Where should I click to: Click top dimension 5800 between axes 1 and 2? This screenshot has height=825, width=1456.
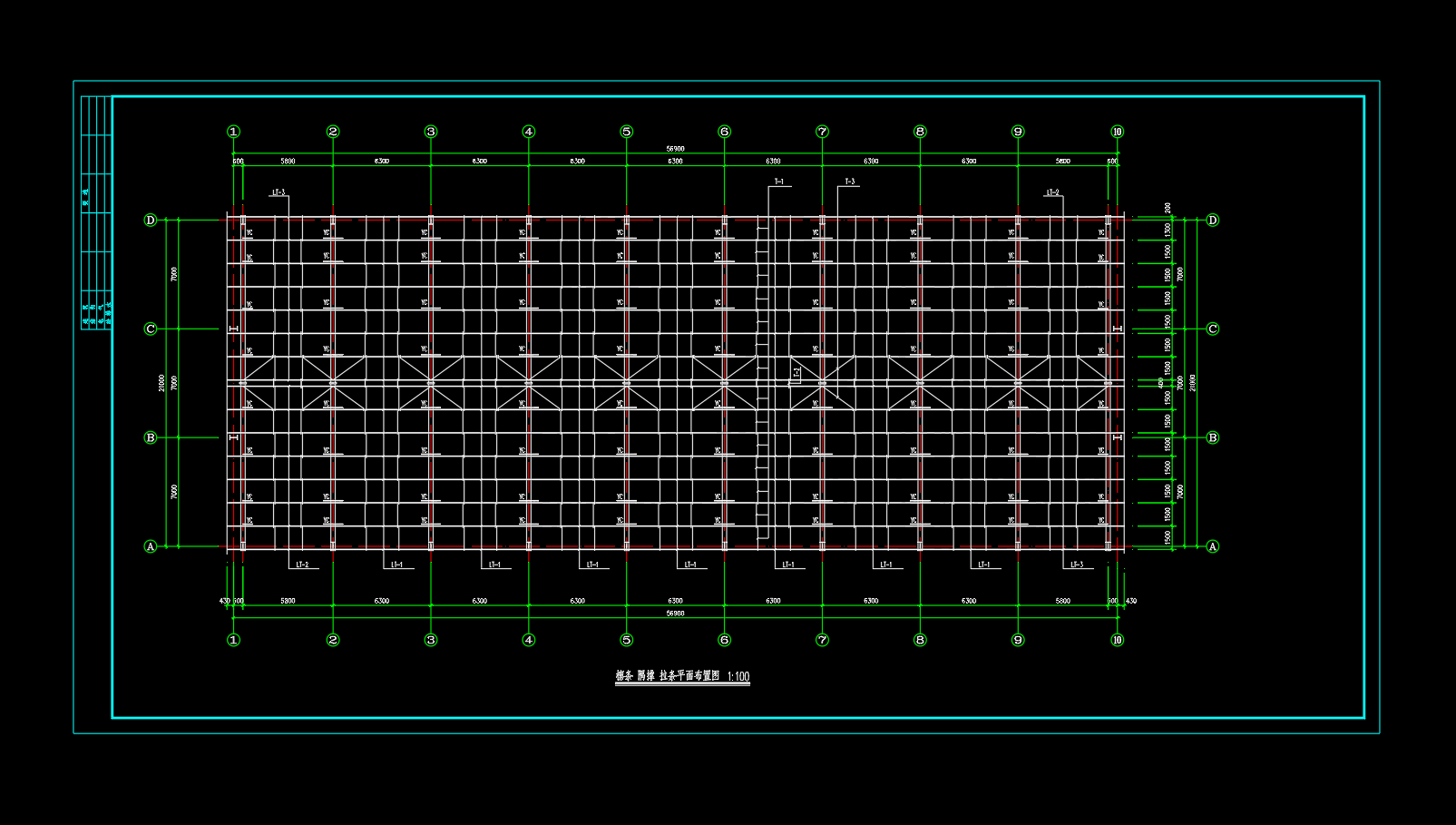[288, 161]
